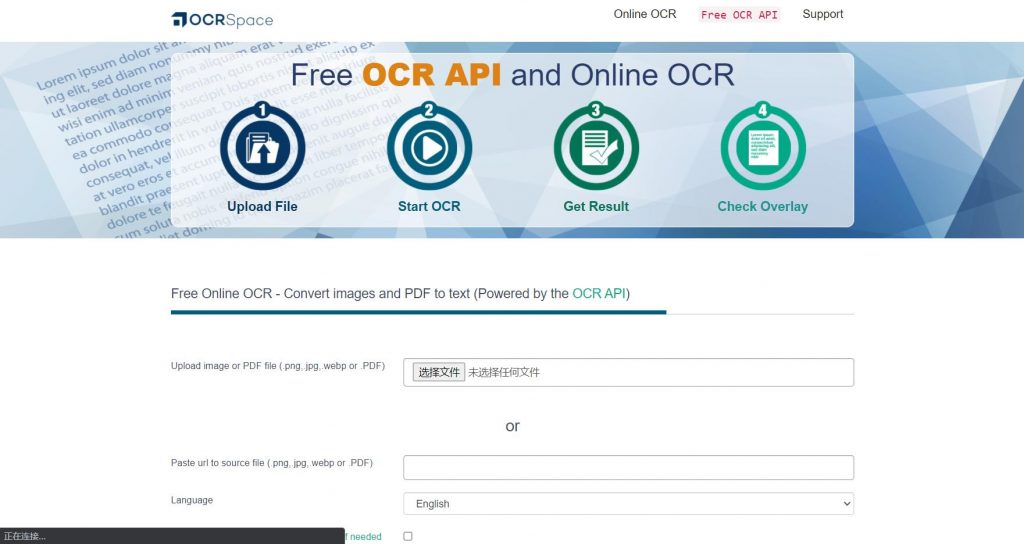Click the "Start OCR" label text
This screenshot has width=1024, height=544.
pos(429,207)
